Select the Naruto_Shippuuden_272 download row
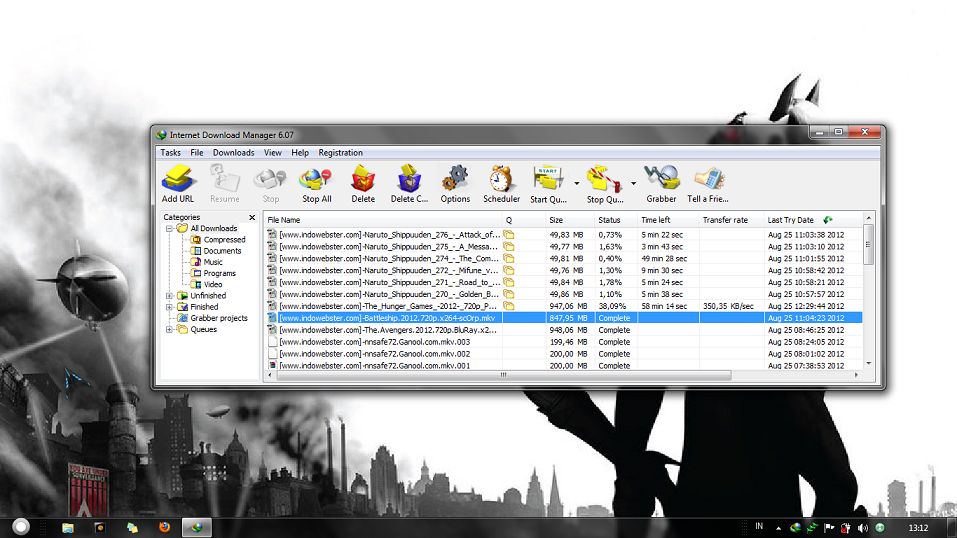The image size is (957, 538). click(564, 271)
